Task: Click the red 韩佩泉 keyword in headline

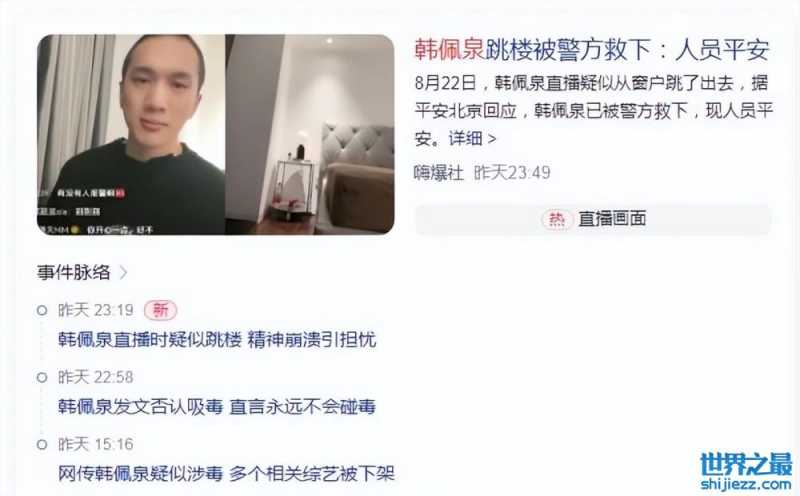Action: pos(449,50)
